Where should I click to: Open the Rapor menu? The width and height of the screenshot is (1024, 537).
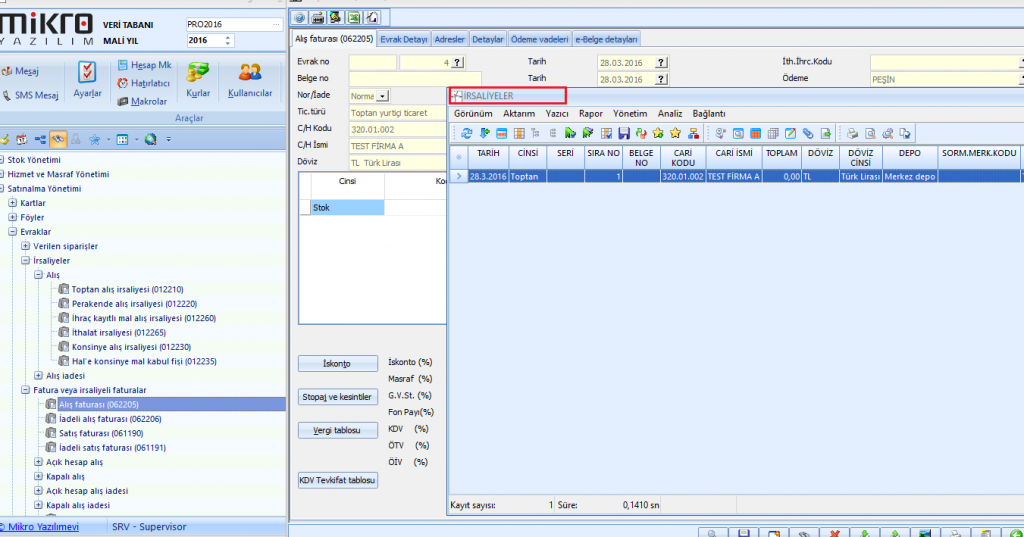590,114
